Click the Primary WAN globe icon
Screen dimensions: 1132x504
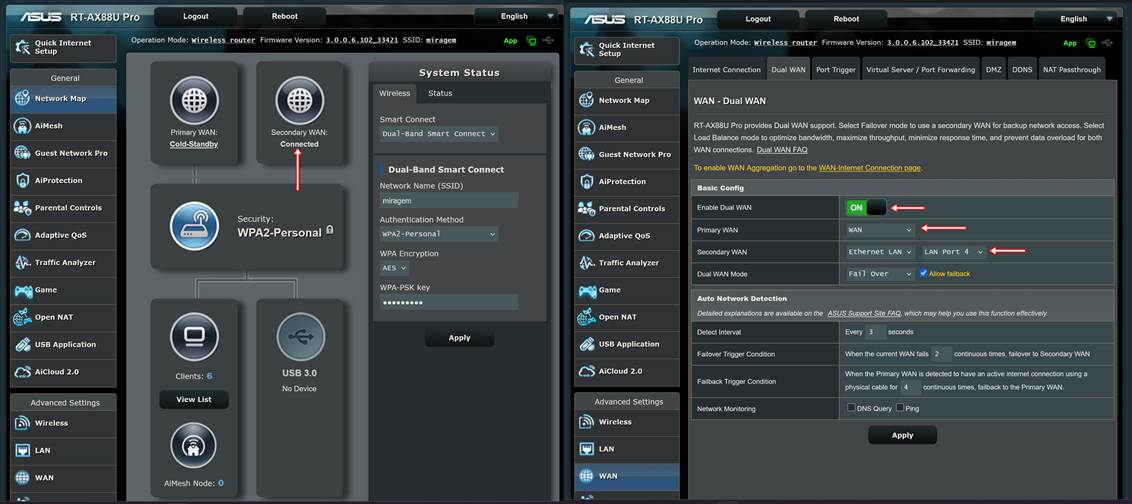pyautogui.click(x=194, y=100)
